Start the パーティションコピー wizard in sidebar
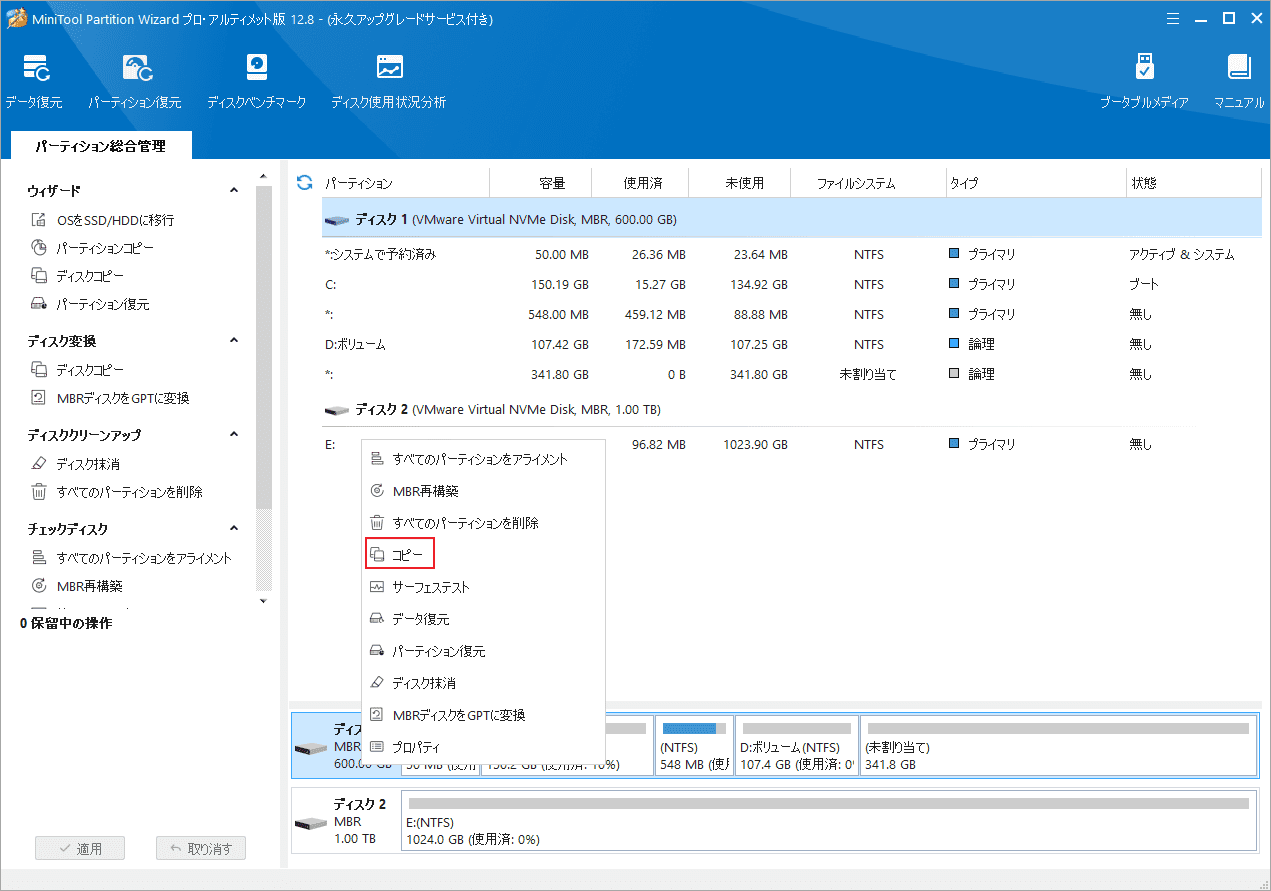Image resolution: width=1271 pixels, height=891 pixels. pyautogui.click(x=92, y=248)
